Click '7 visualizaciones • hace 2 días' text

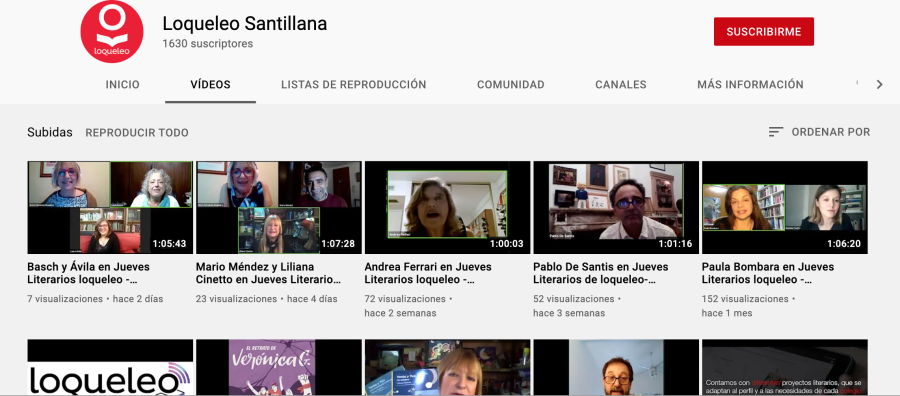[95, 299]
